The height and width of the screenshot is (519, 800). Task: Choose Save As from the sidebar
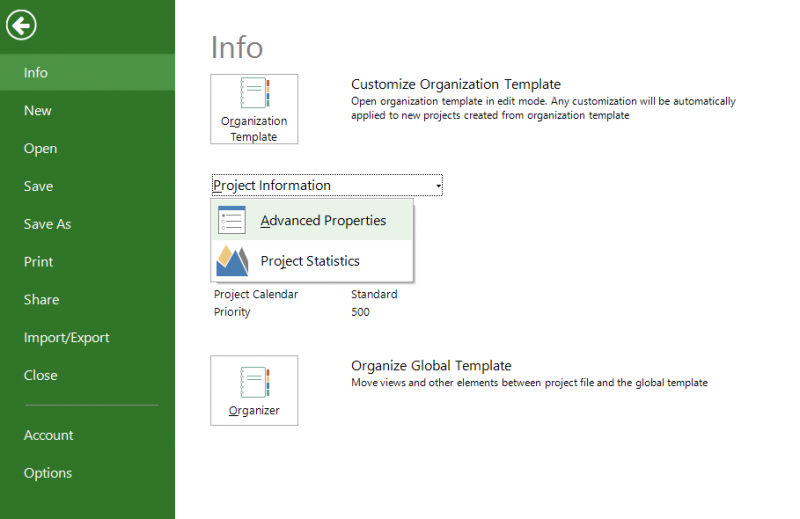[47, 225]
